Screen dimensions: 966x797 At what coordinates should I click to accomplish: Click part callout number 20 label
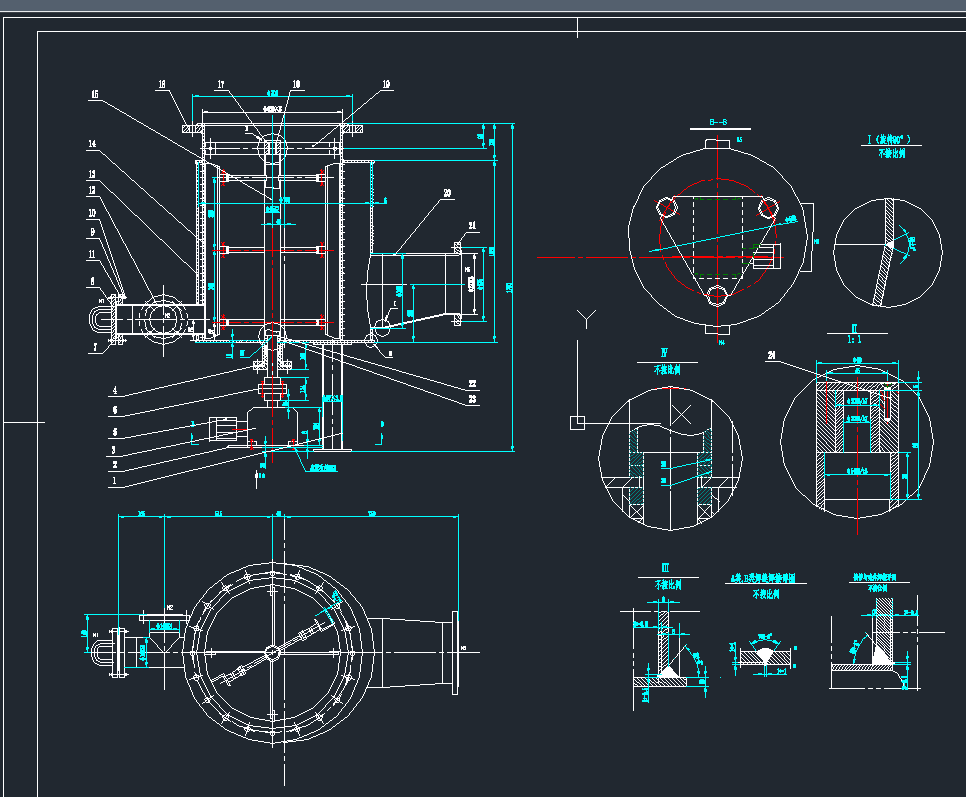click(x=446, y=193)
